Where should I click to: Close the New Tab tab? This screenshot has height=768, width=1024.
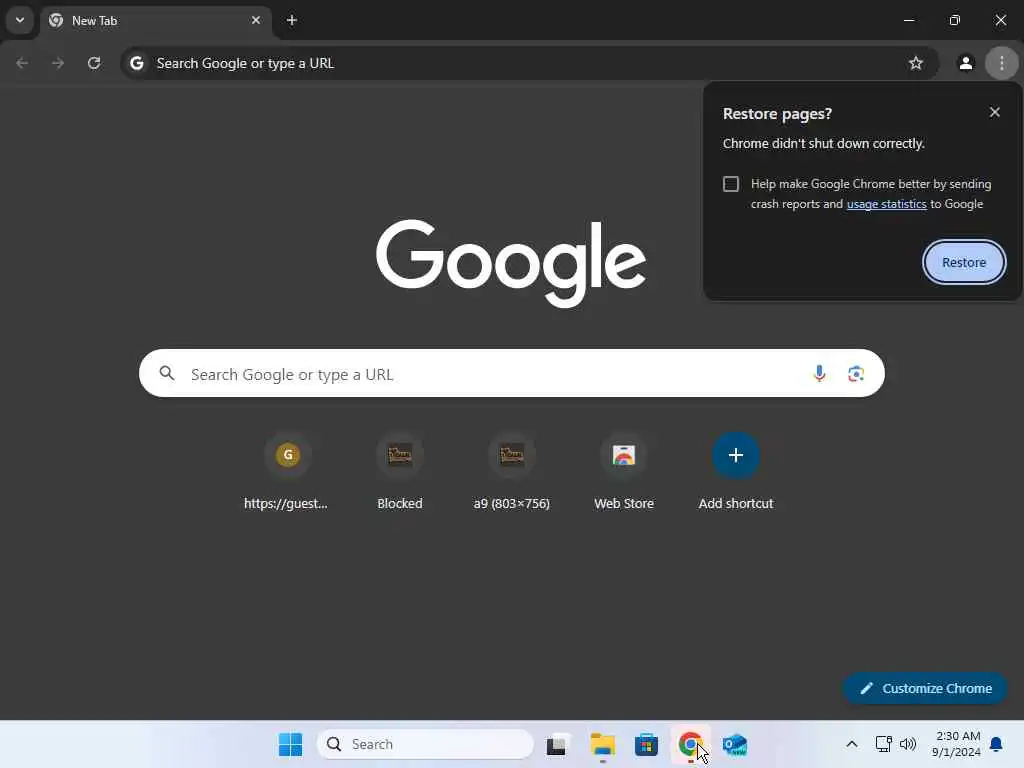coord(256,20)
